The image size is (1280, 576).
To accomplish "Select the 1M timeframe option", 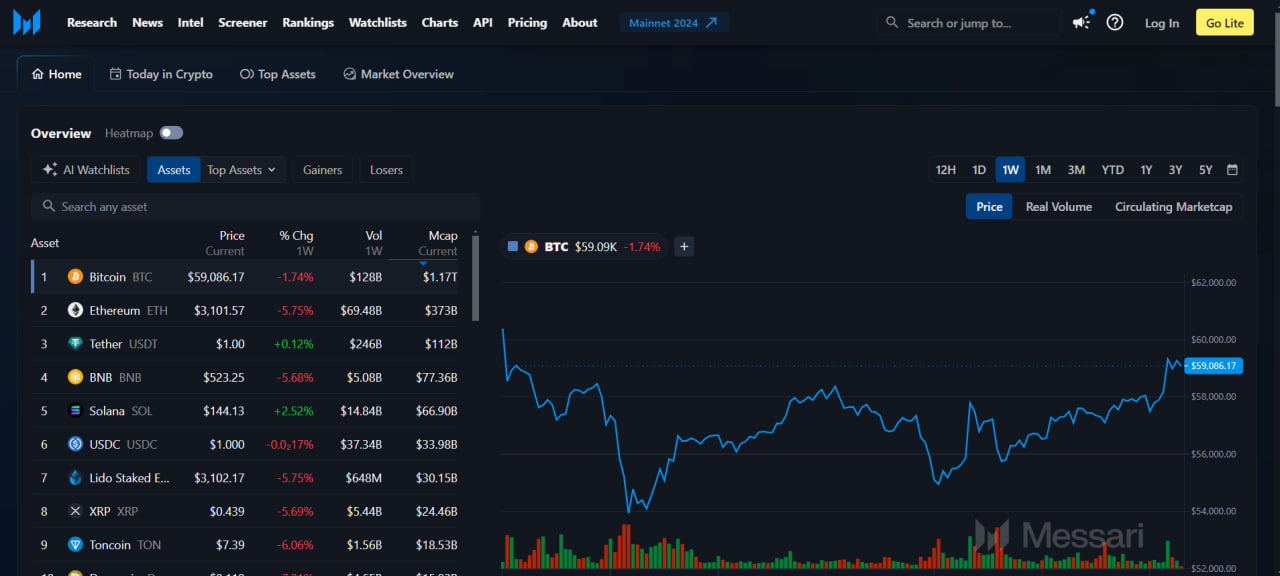I will click(1043, 170).
